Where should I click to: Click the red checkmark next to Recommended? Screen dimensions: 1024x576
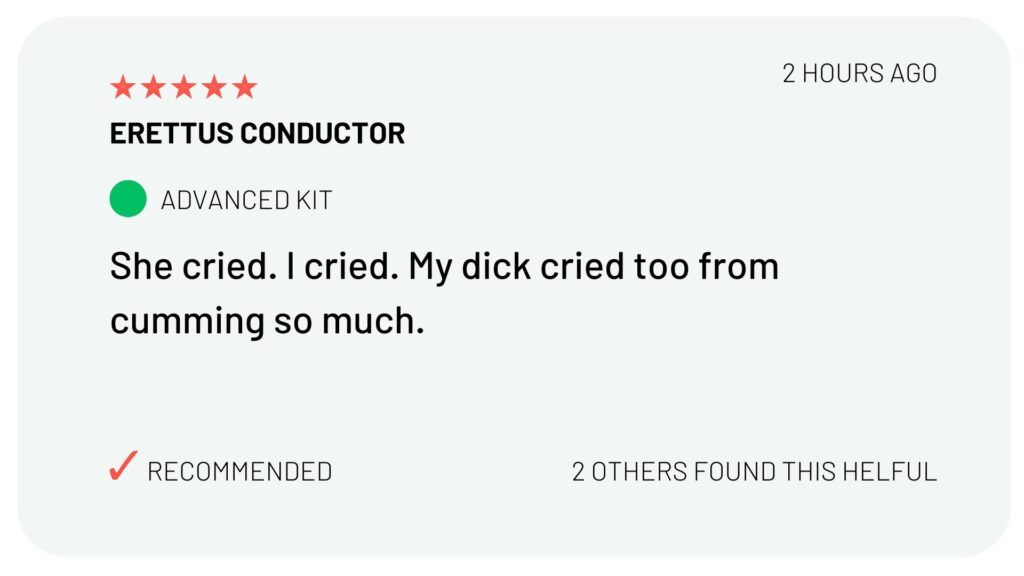122,467
